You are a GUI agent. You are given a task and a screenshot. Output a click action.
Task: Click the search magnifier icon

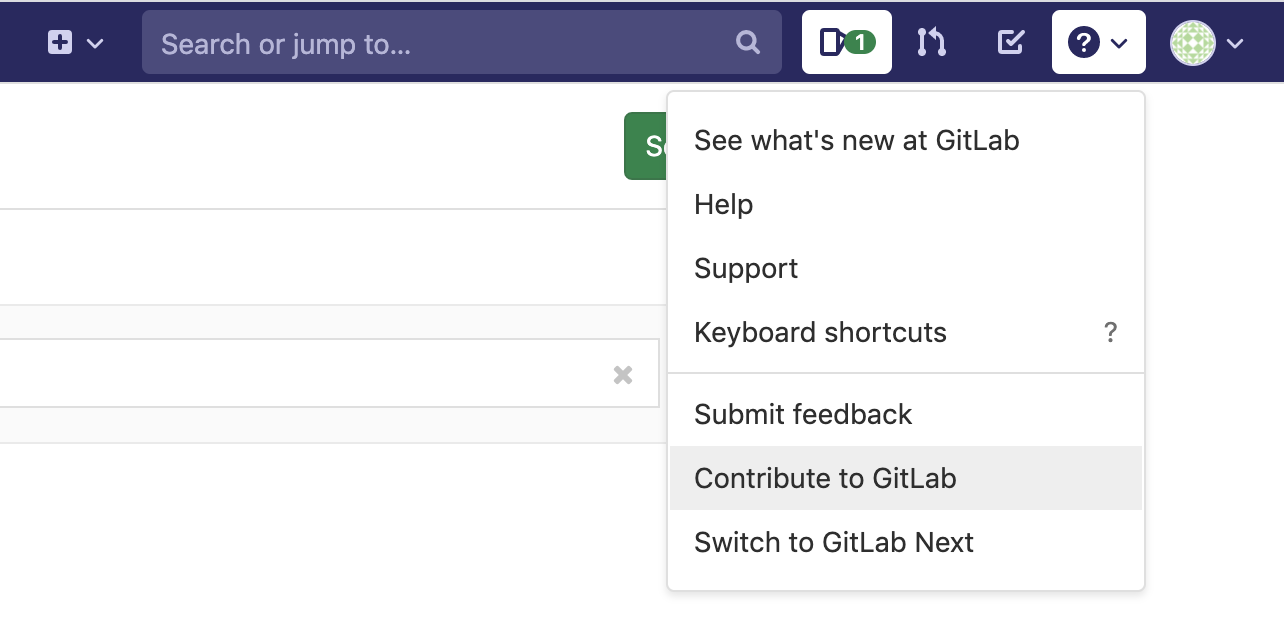[747, 42]
